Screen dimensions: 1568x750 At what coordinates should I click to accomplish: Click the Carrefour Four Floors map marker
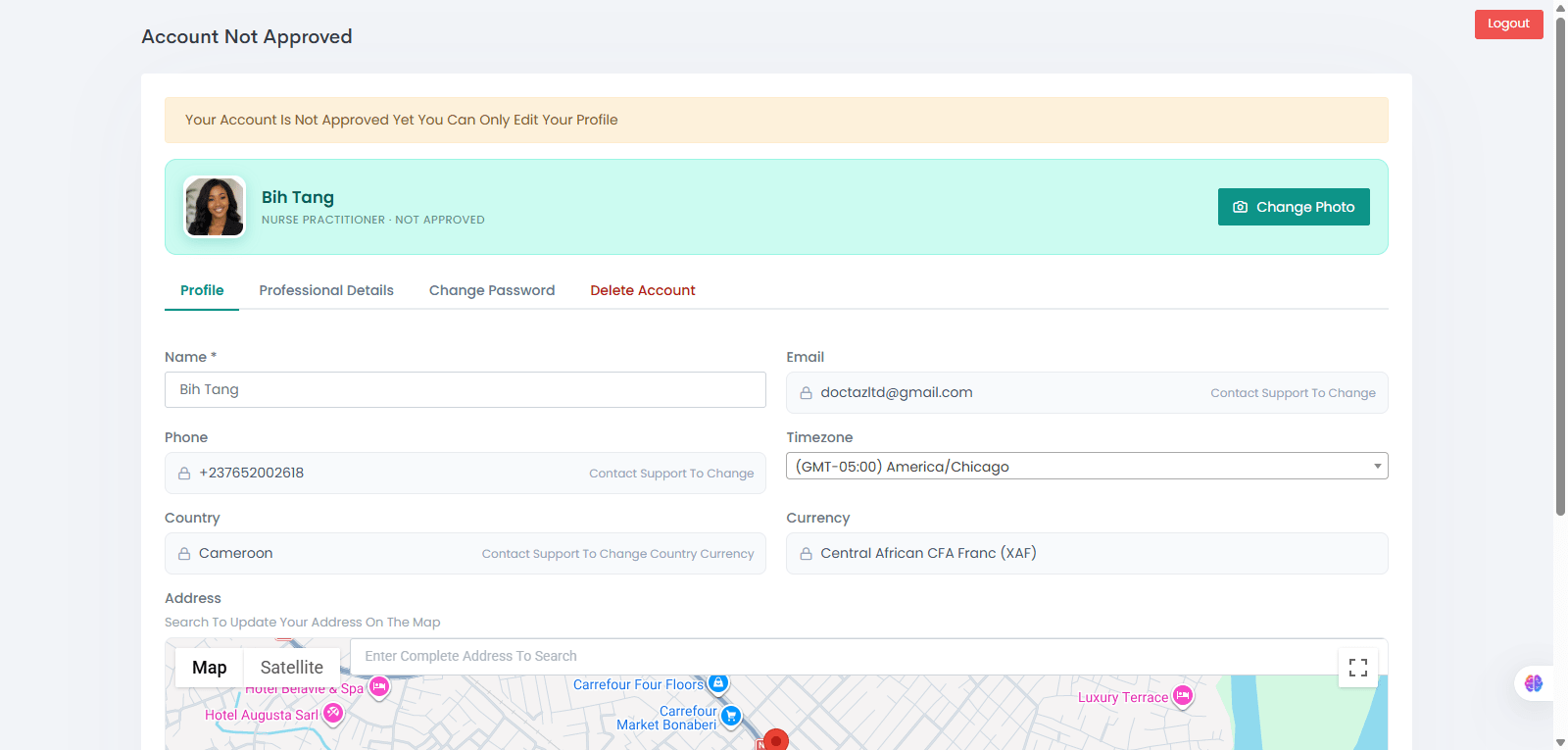[718, 683]
